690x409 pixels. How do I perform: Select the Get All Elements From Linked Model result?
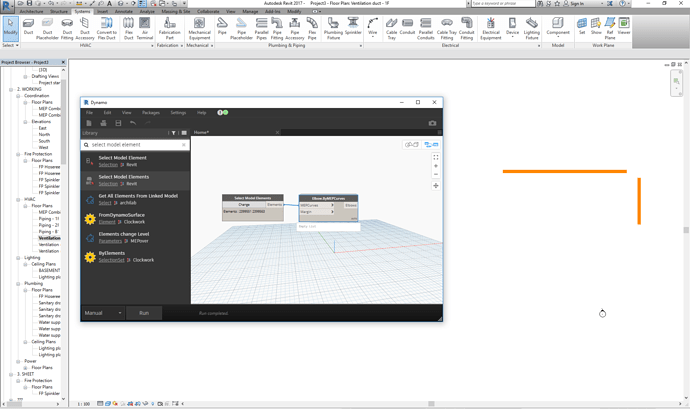tap(136, 199)
